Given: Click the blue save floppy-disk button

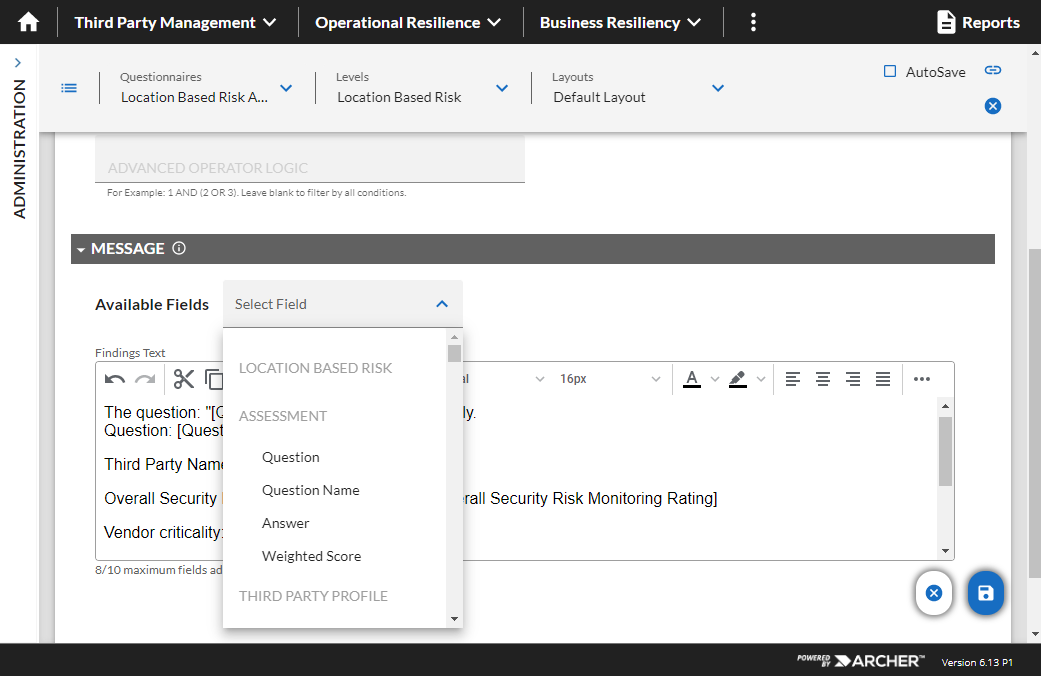Looking at the screenshot, I should coord(986,593).
